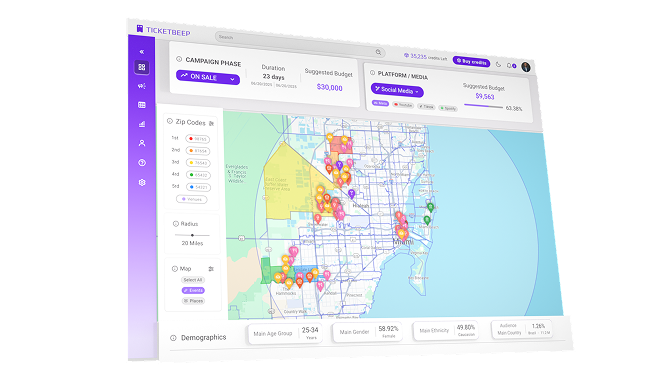Open the settings gear icon in sidebar
Viewport: 665px width, 374px height.
click(x=142, y=182)
